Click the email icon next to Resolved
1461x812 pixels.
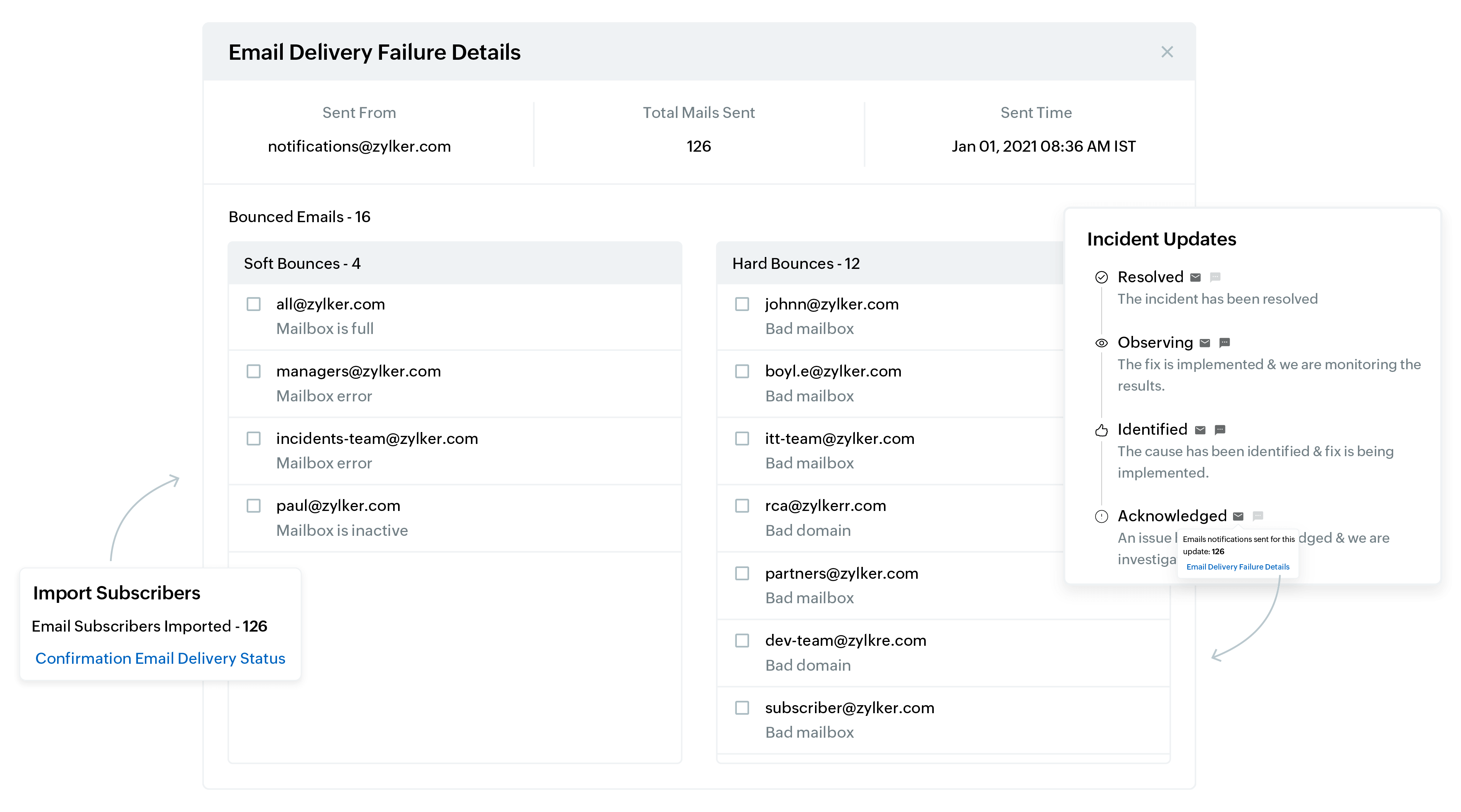point(1195,277)
